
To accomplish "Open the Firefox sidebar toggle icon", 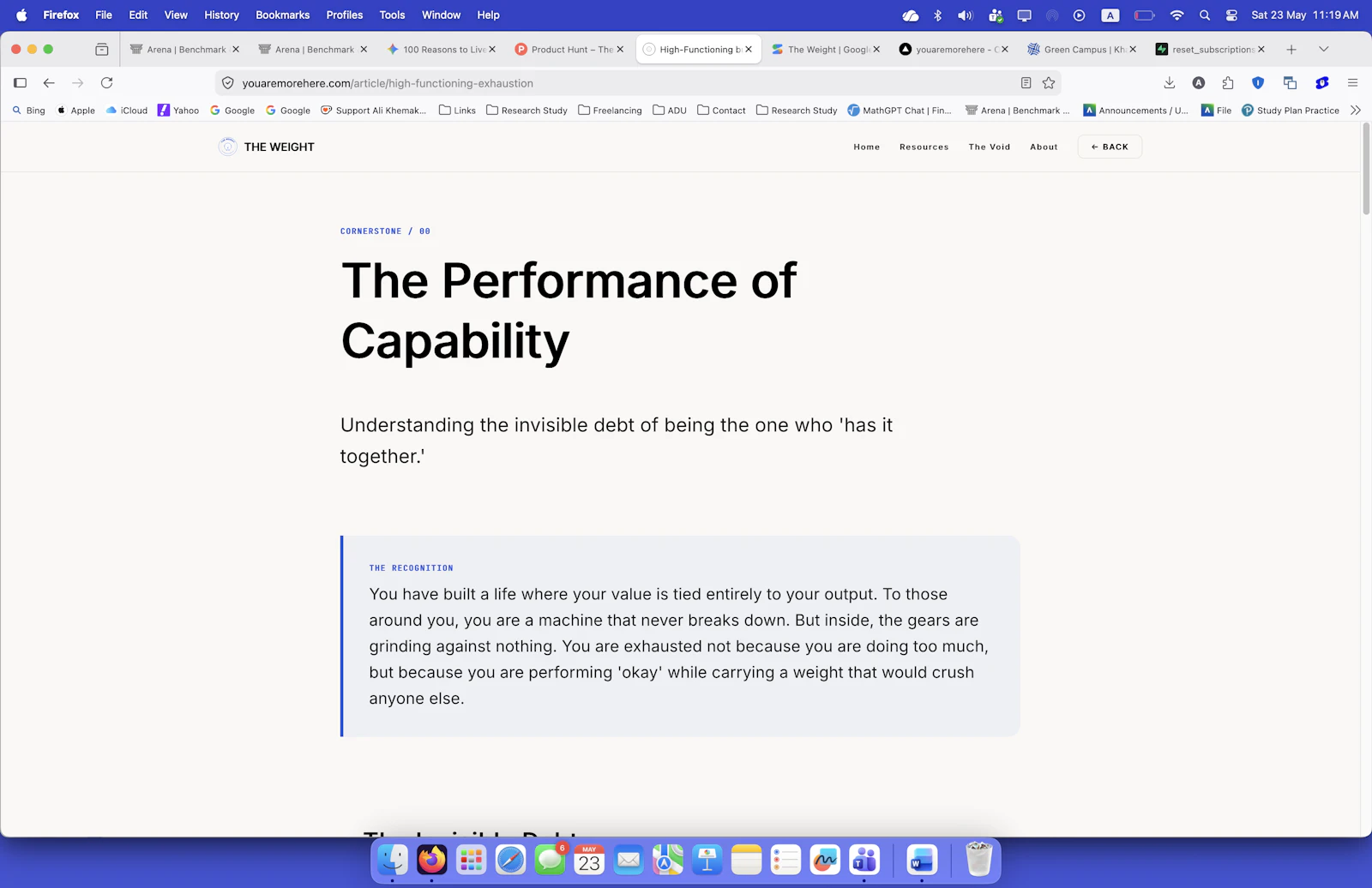I will 21,83.
